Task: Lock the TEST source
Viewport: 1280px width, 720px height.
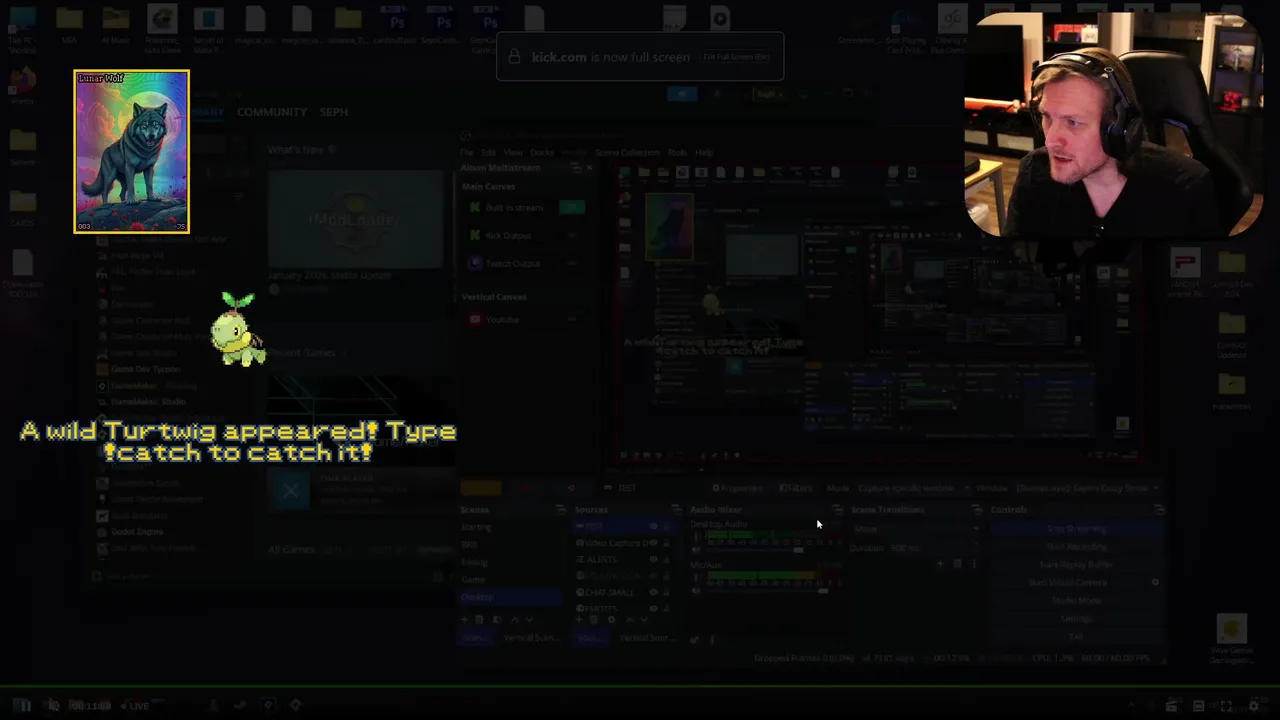Action: 666,526
